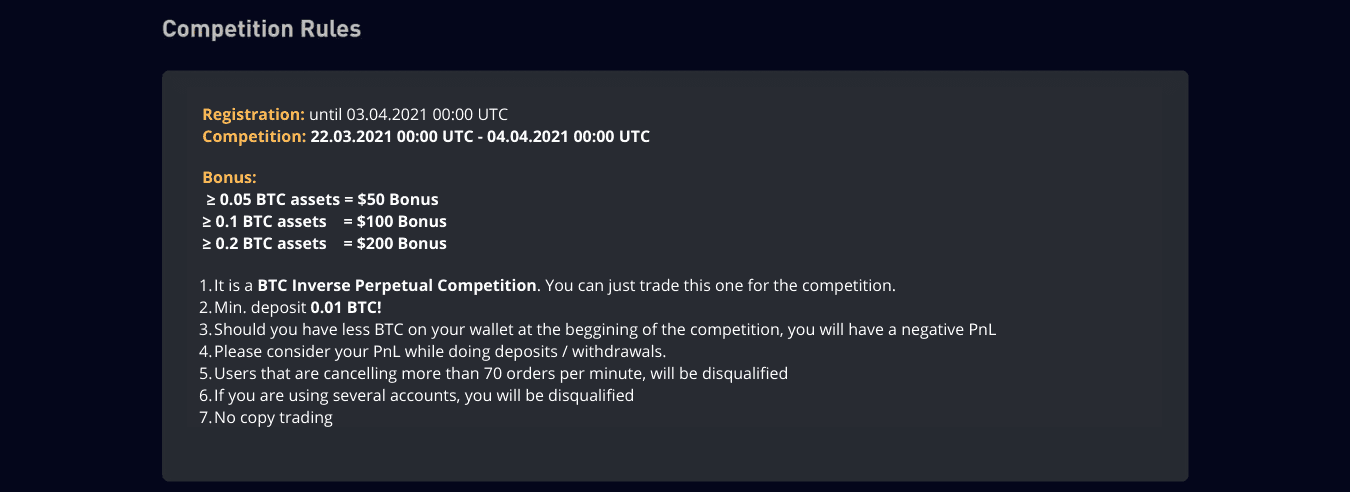Select the 0.1 BTC assets $100 Bonus line
Image resolution: width=1350 pixels, height=492 pixels.
coord(324,221)
